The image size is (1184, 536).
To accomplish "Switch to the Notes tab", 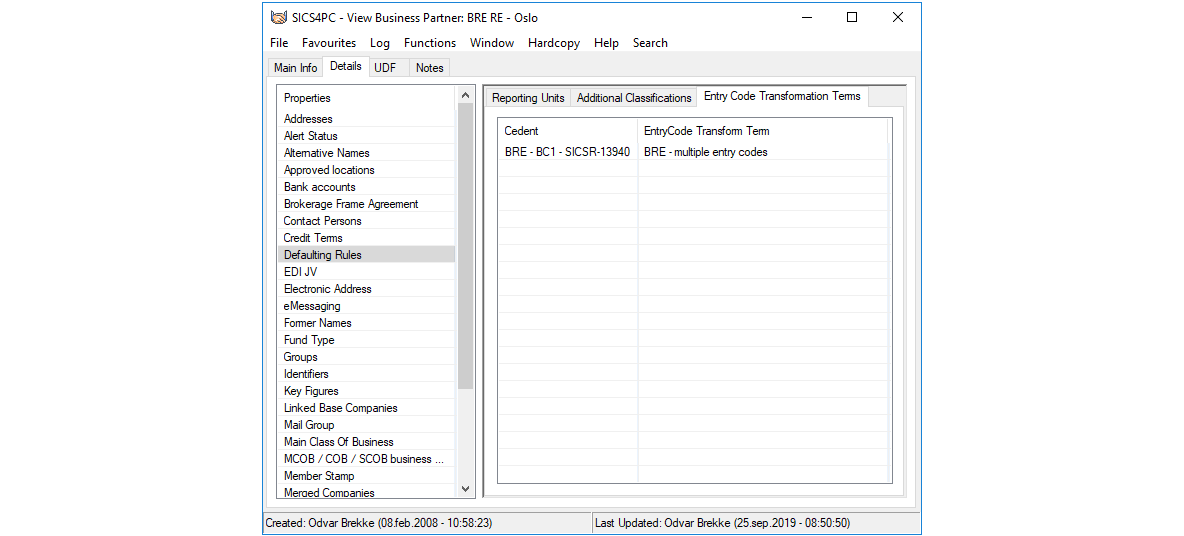I will pyautogui.click(x=429, y=68).
